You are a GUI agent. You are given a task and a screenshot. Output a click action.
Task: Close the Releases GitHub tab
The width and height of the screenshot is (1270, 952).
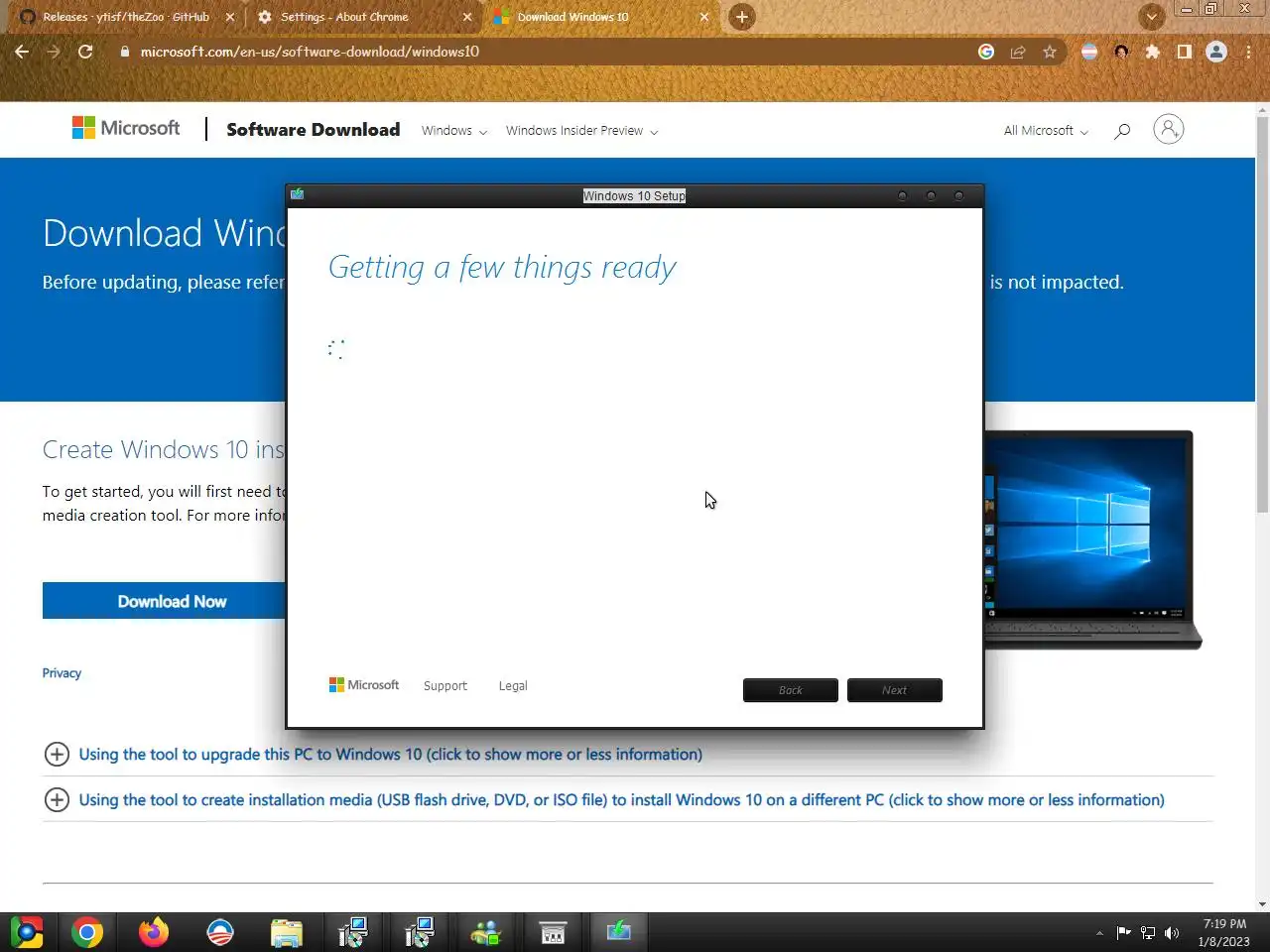coord(229,17)
